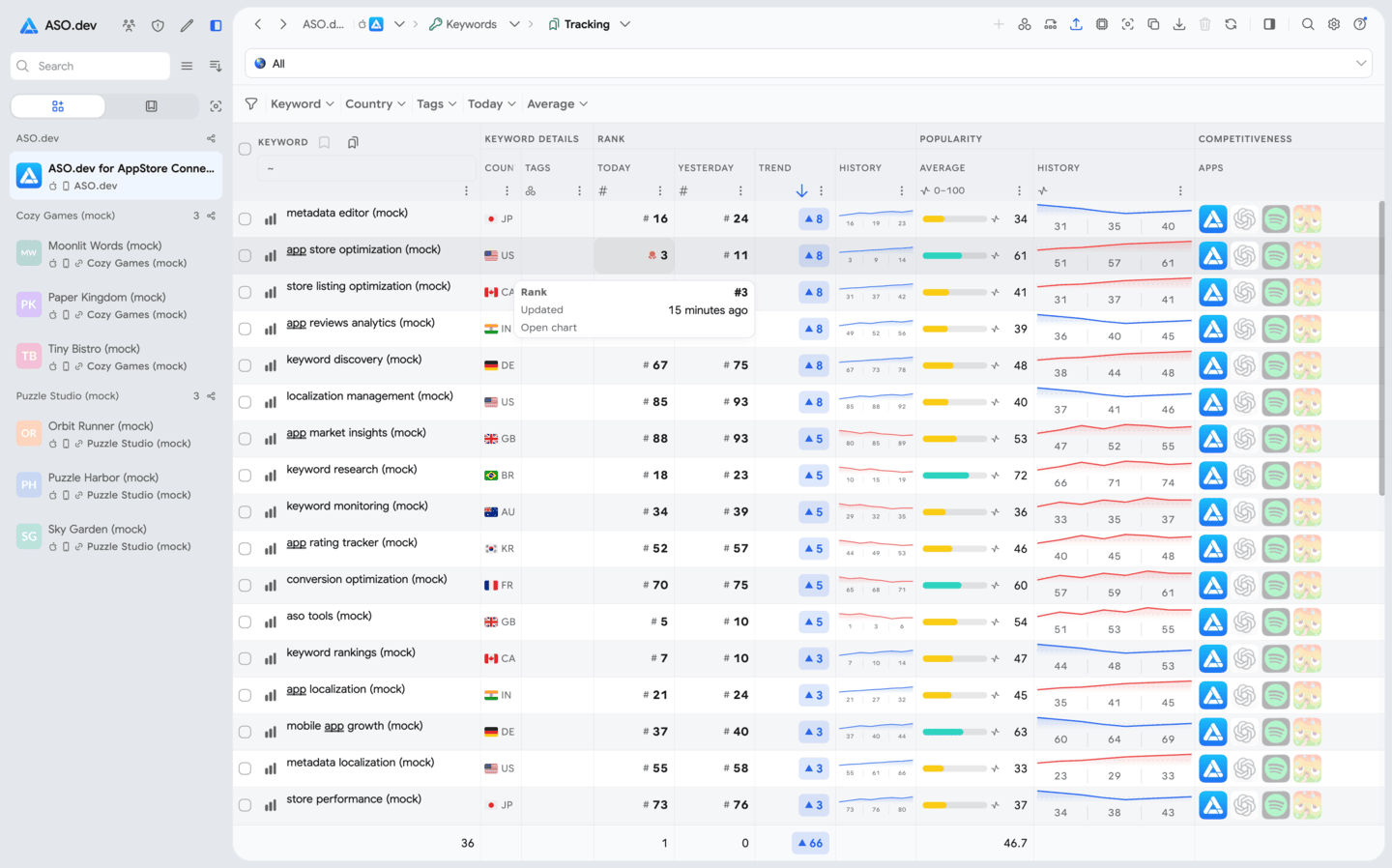Open chart icon for metadata editor (mock) row
This screenshot has height=868, width=1392.
coord(271,219)
